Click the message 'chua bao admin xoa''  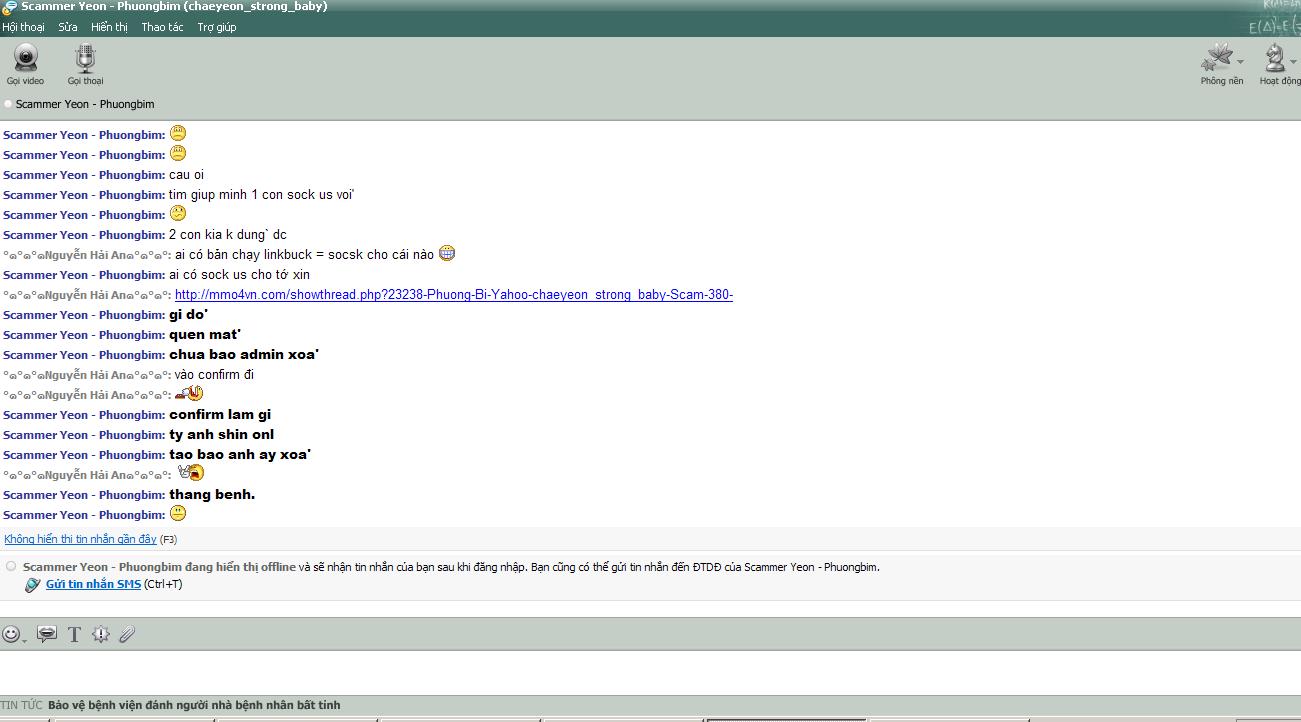[x=244, y=355]
